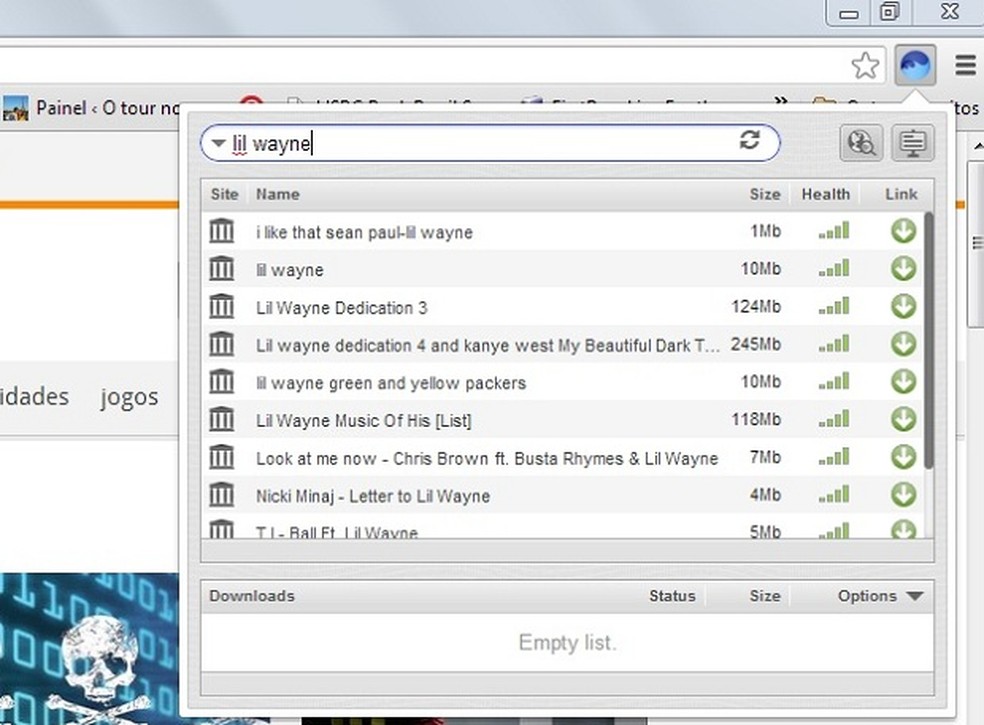Click site icon beside 'Lil Wayne Music Of His [List]'
984x725 pixels.
pyautogui.click(x=222, y=419)
